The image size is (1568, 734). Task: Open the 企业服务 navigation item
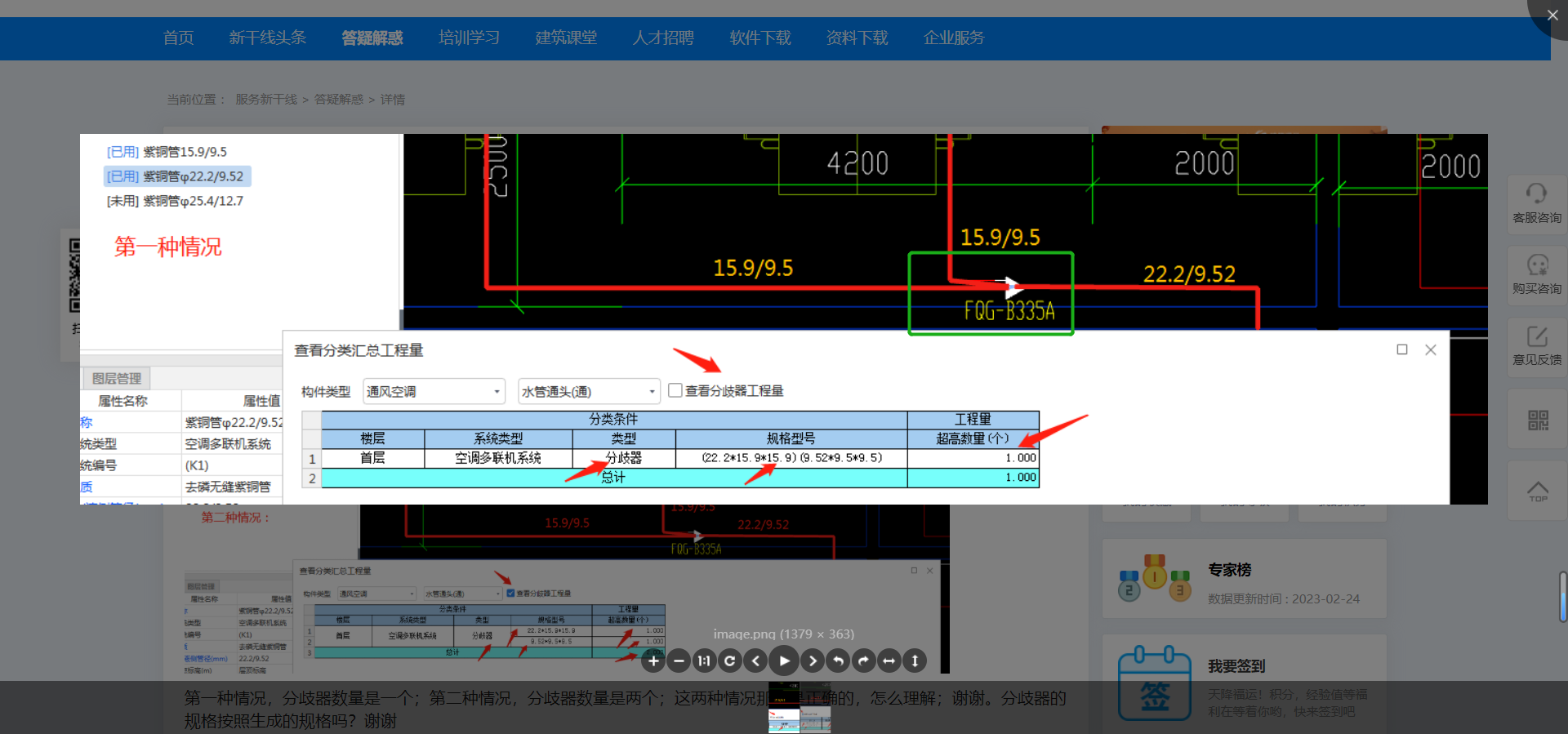pos(954,38)
